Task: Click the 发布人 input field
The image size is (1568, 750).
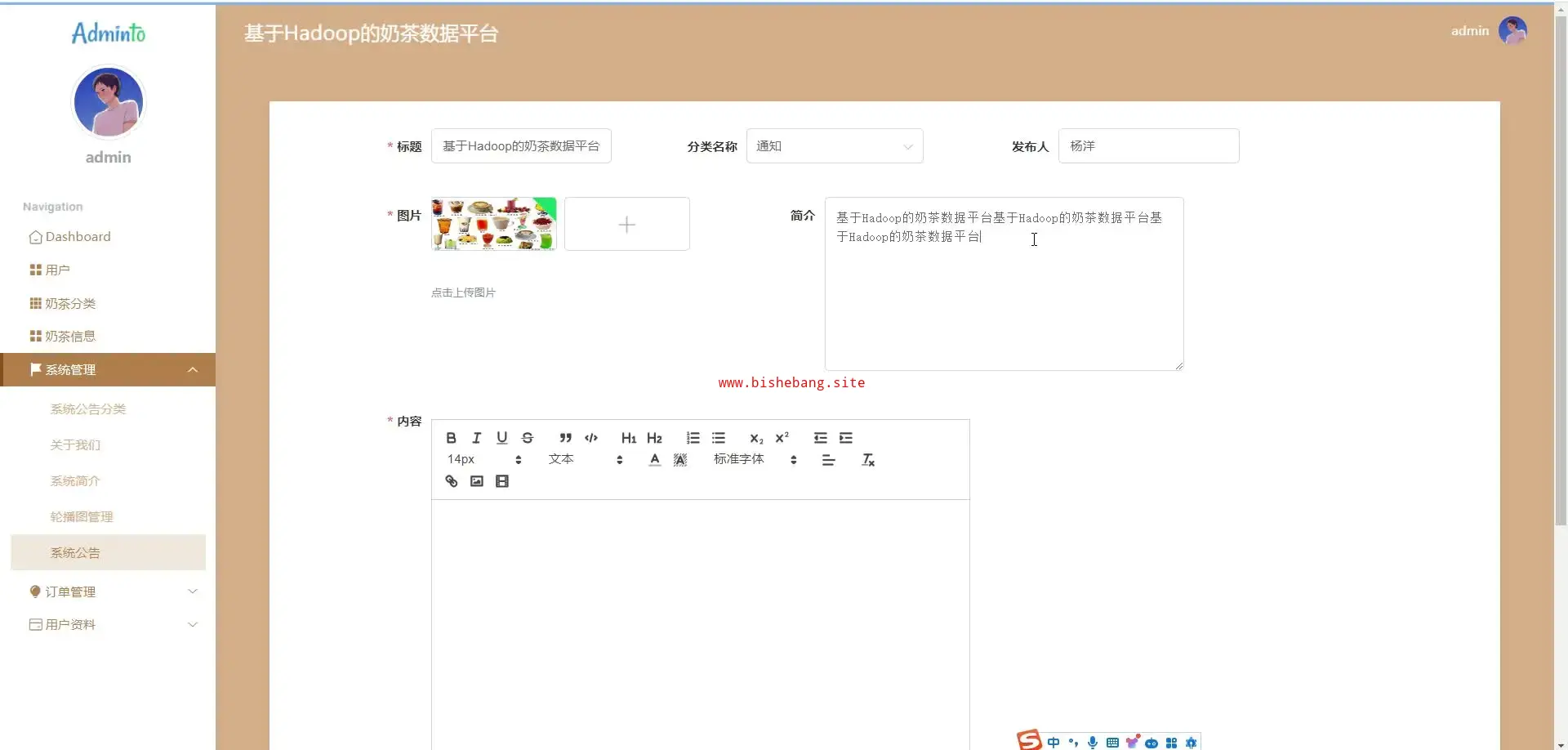Action: point(1147,146)
